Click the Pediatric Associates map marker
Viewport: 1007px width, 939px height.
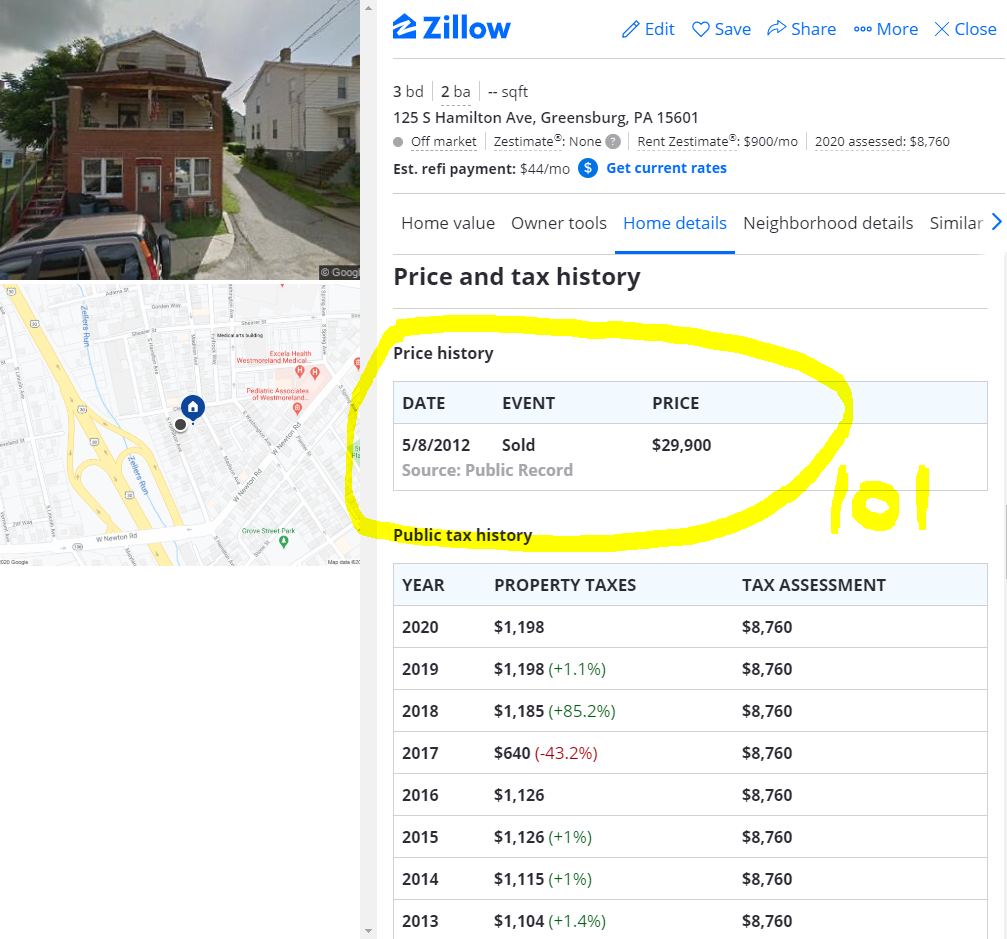click(x=297, y=408)
